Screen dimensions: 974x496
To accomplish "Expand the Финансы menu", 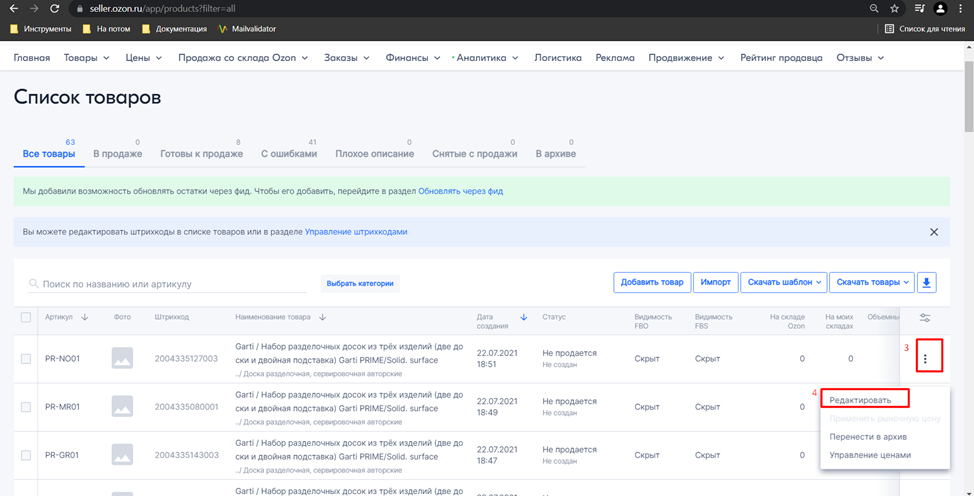I will click(412, 58).
